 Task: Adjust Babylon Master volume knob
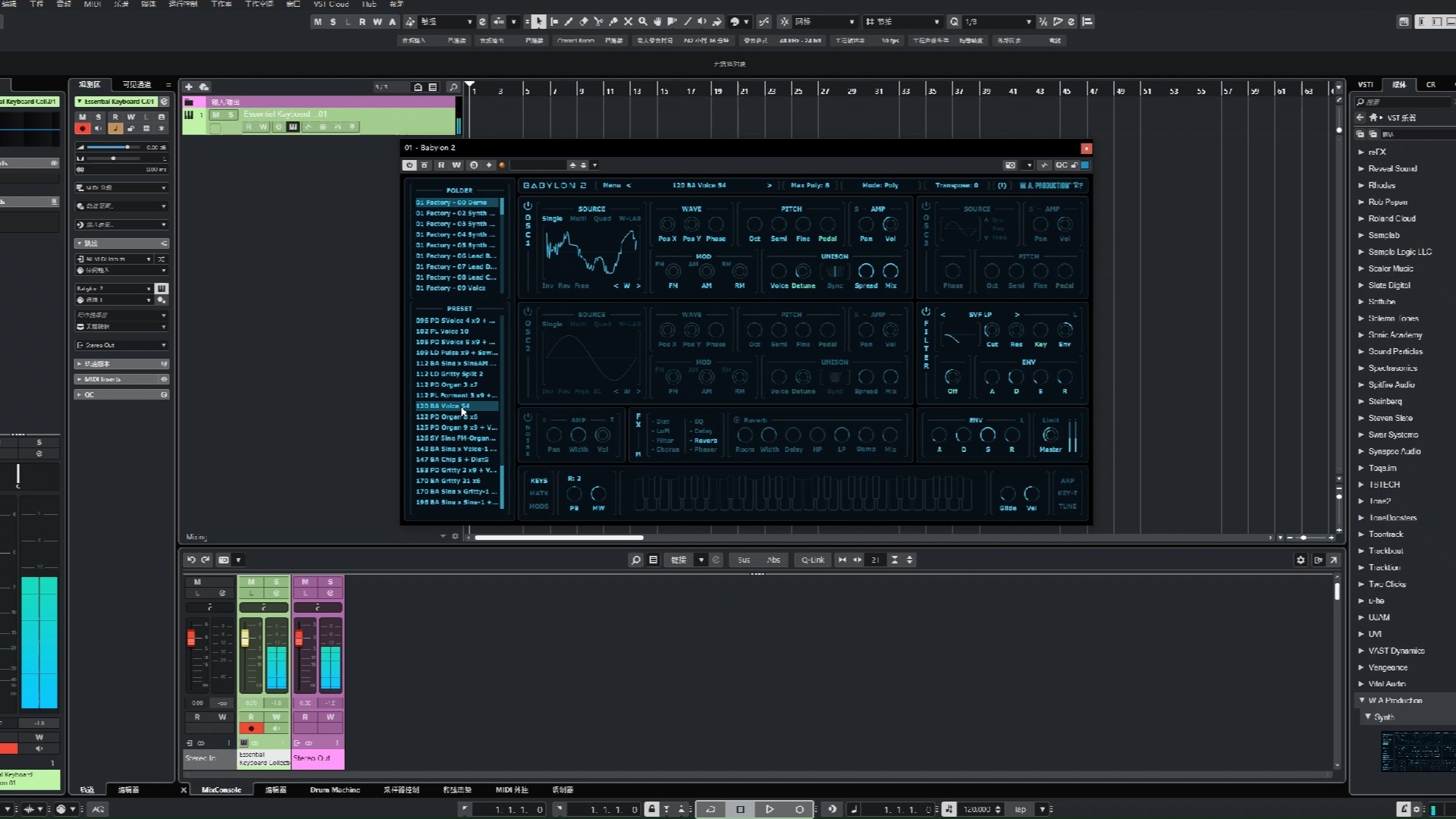pos(1050,435)
